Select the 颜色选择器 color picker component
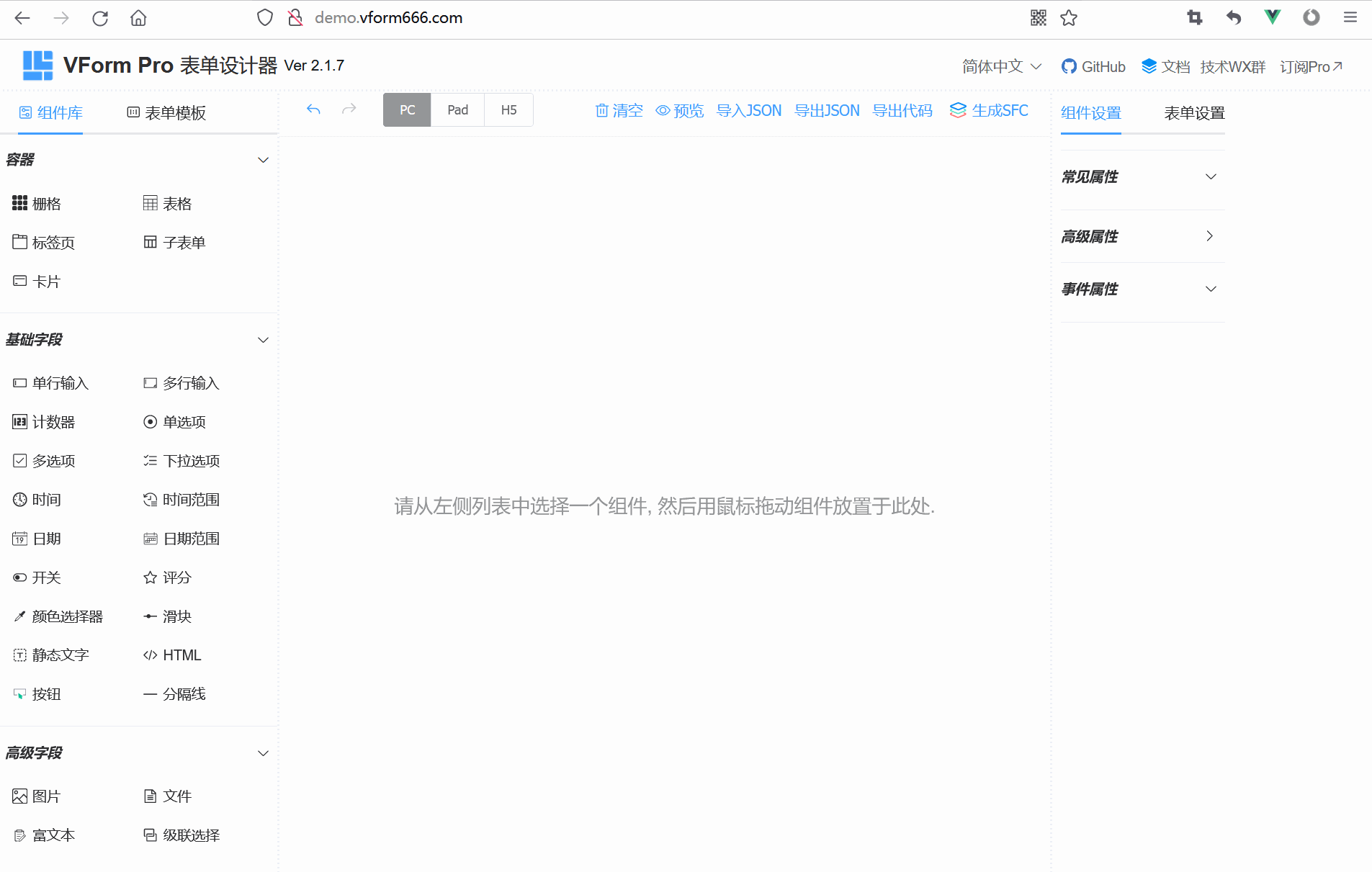This screenshot has width=1372, height=872. click(68, 616)
